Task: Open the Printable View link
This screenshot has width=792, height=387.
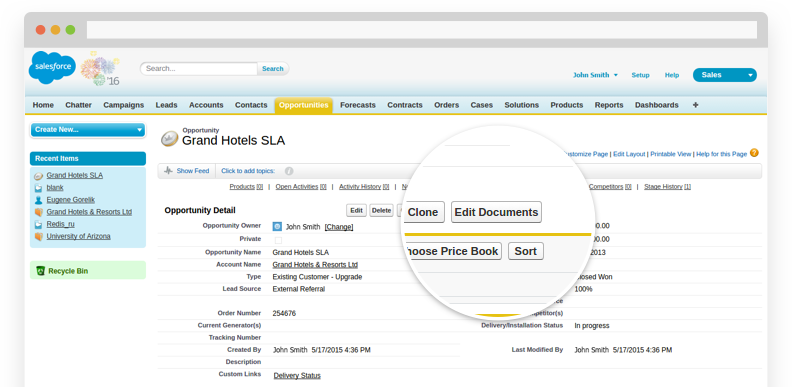Action: click(x=671, y=154)
